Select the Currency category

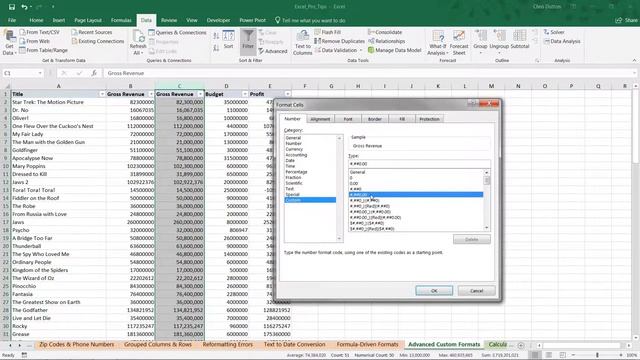(294, 149)
